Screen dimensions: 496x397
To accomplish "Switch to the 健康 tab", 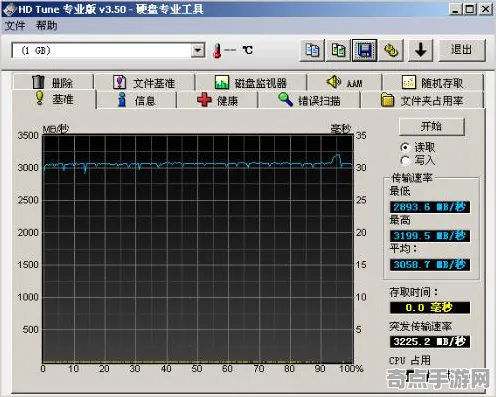I will (217, 100).
